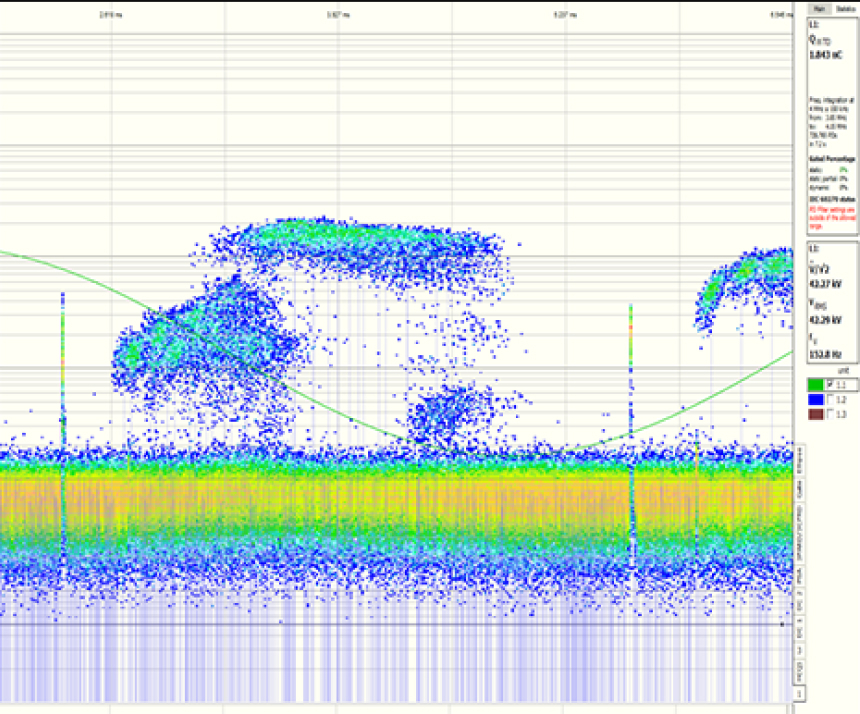This screenshot has width=860, height=714.
Task: Click the 152.8 Hz frequency reading
Action: (x=824, y=354)
